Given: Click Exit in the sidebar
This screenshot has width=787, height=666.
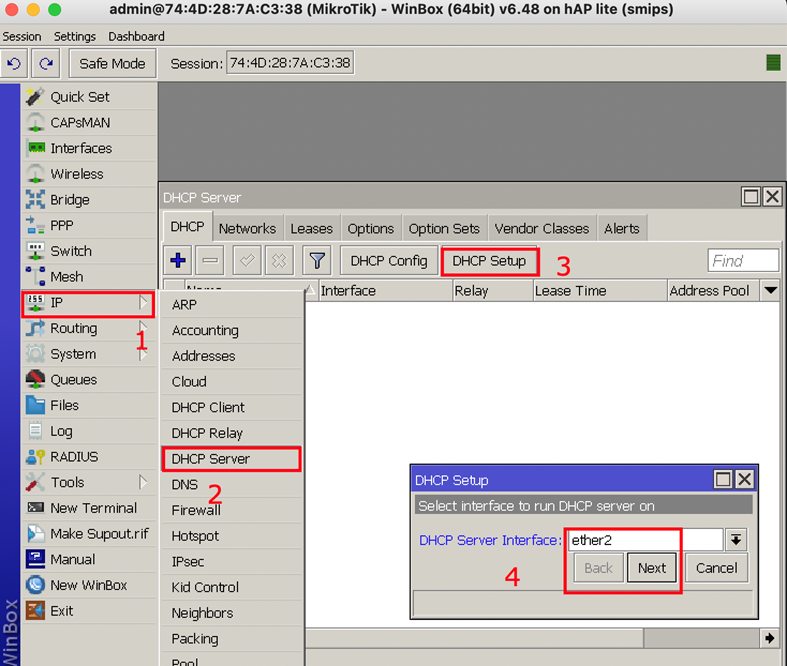Looking at the screenshot, I should click(89, 611).
